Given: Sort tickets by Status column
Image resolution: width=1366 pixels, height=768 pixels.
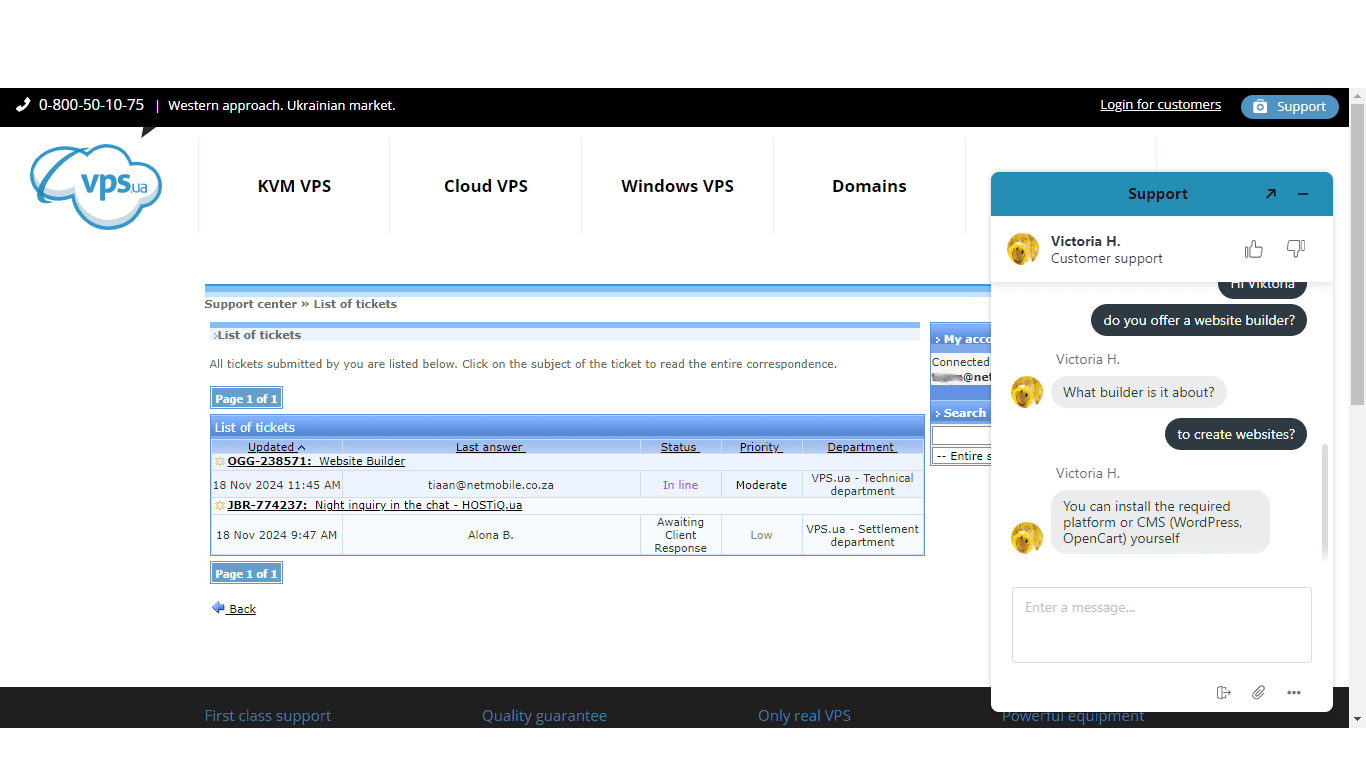Looking at the screenshot, I should pos(680,447).
